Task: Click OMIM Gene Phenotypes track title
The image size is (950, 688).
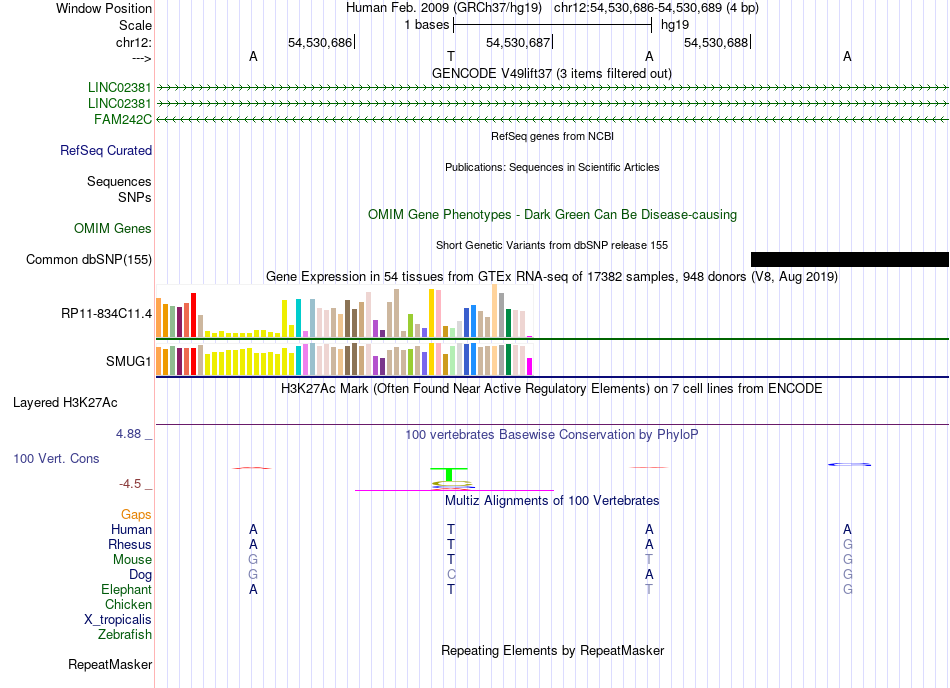Action: point(552,214)
